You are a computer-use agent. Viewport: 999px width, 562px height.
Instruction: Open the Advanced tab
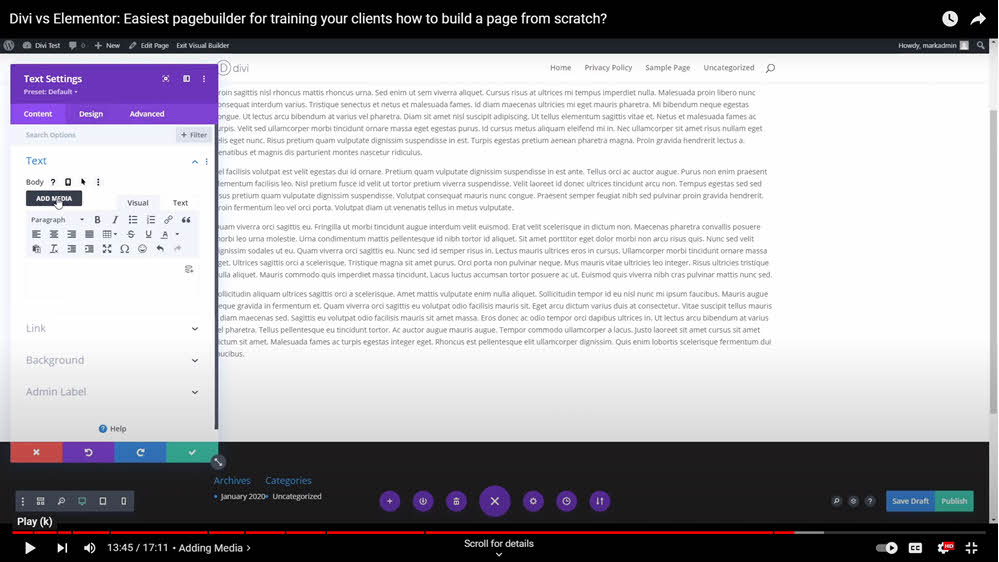click(x=147, y=114)
